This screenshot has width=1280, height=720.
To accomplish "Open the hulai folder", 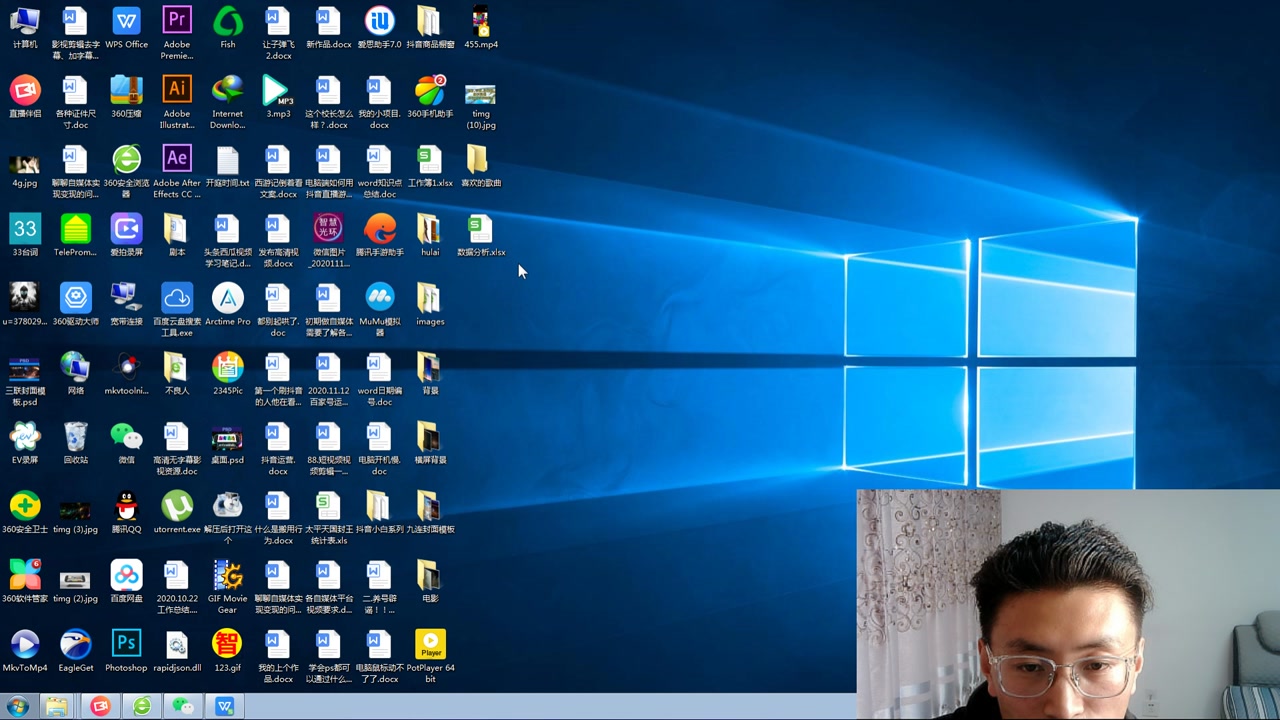I will coord(430,235).
